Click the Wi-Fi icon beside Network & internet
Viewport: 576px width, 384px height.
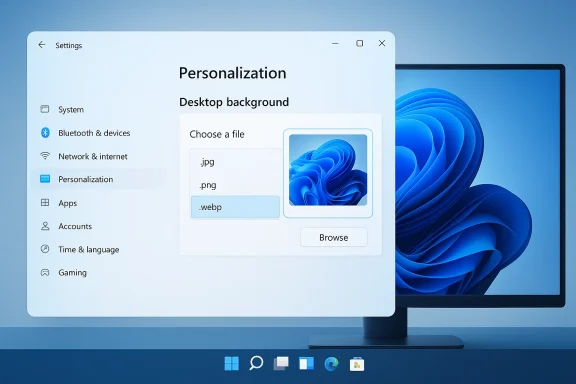45,156
